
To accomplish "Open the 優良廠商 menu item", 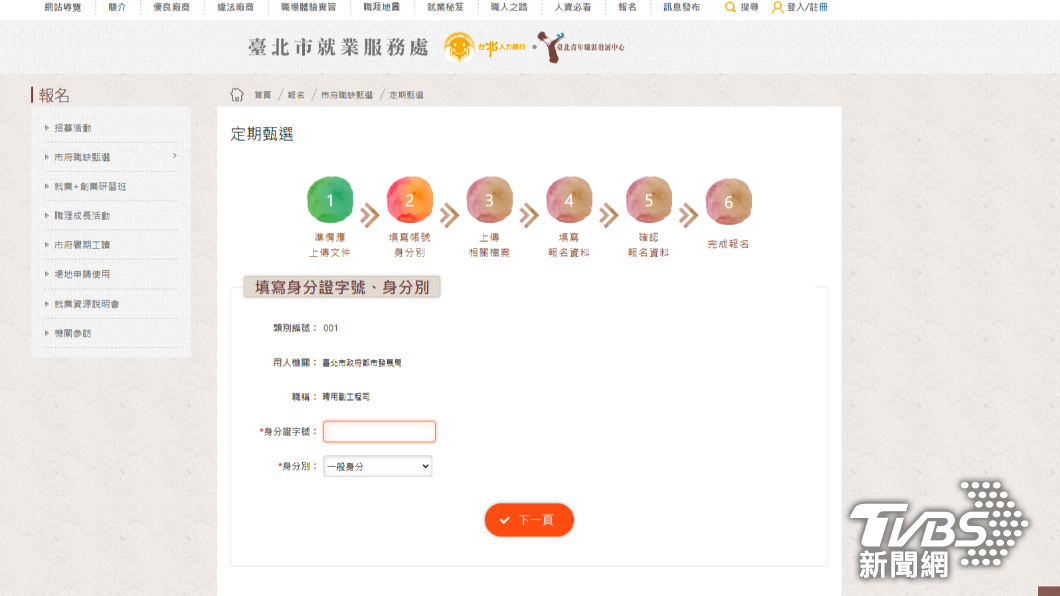I will tap(172, 7).
